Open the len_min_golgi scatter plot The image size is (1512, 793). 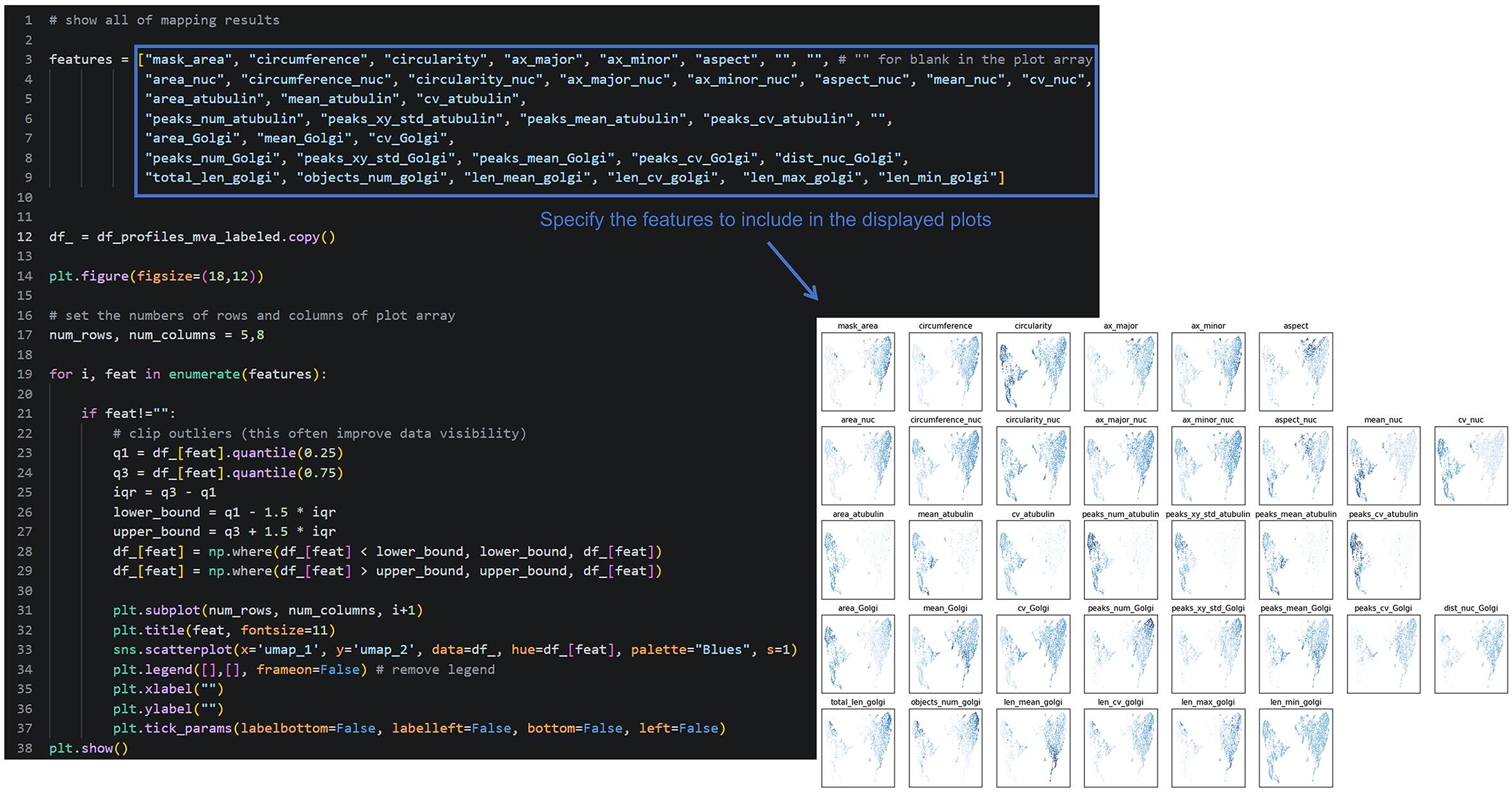click(x=1296, y=748)
